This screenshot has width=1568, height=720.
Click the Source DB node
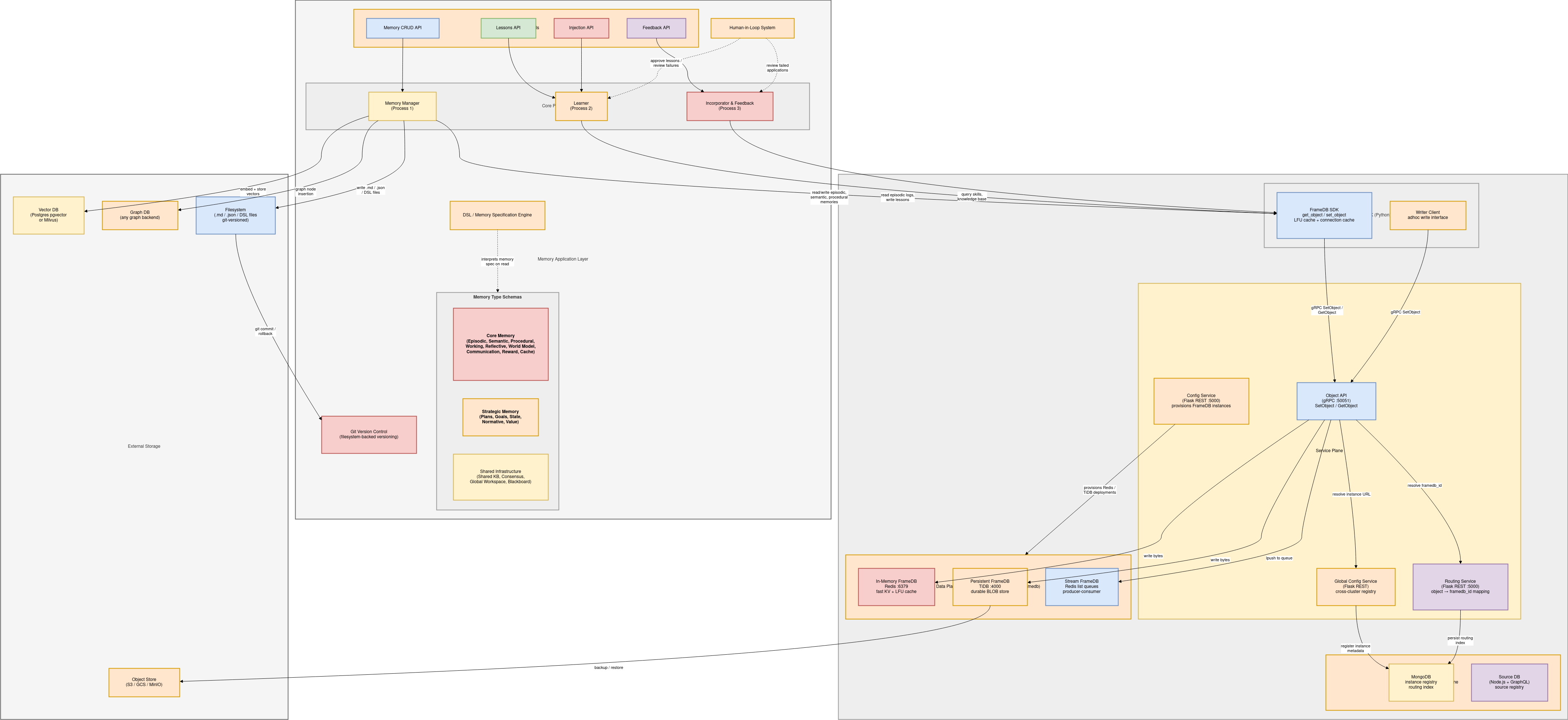tap(1509, 682)
